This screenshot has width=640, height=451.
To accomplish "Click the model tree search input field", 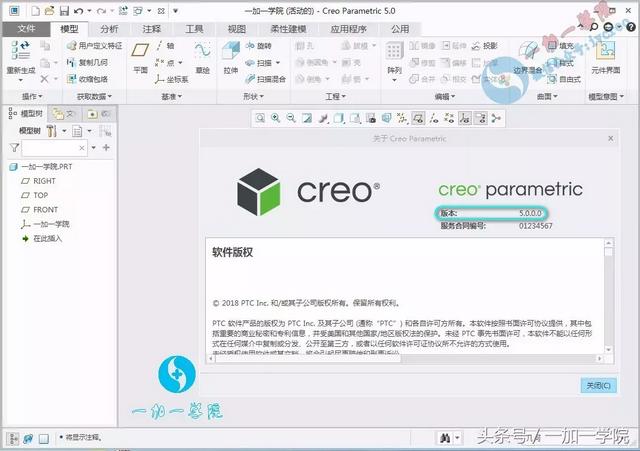I will click(54, 147).
